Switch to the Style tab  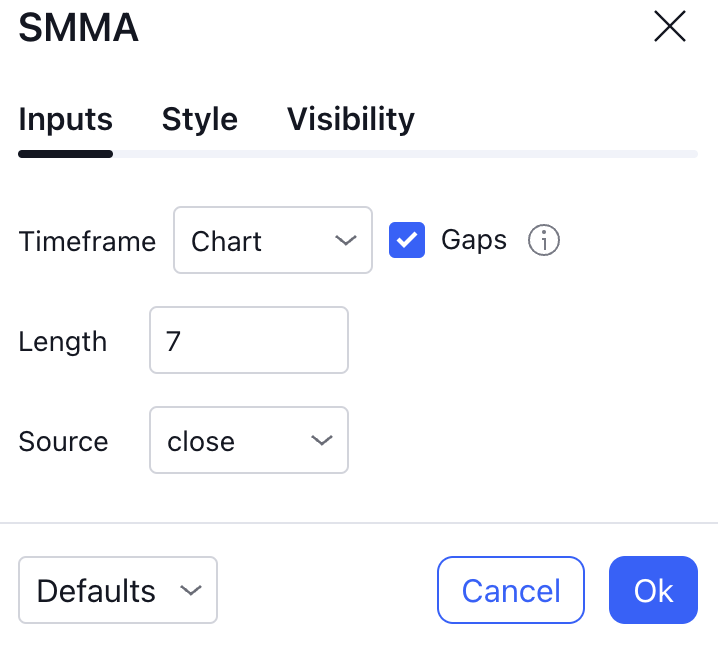click(199, 120)
